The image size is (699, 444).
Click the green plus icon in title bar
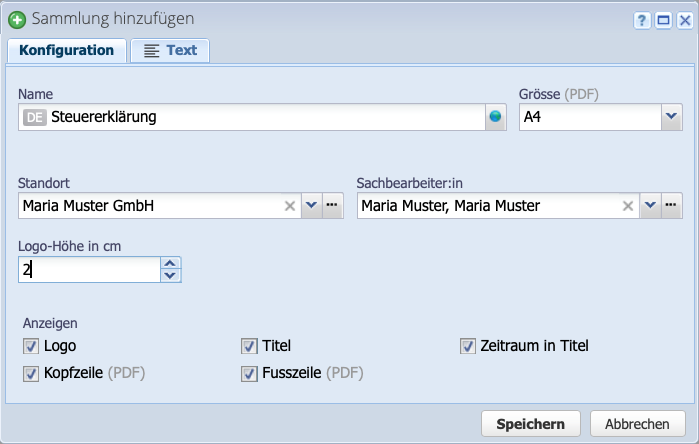point(16,19)
